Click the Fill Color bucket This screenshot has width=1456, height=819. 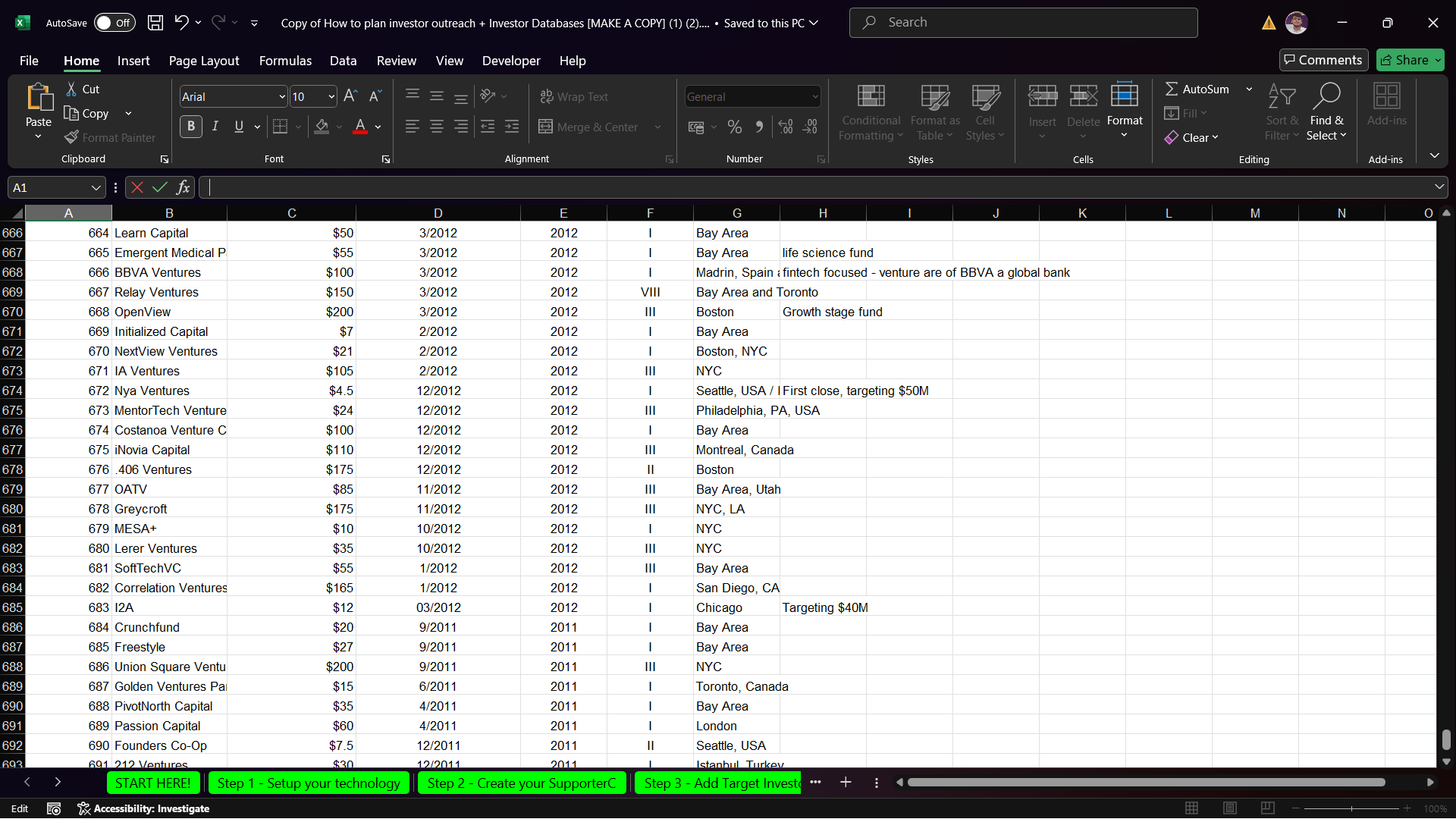(322, 127)
